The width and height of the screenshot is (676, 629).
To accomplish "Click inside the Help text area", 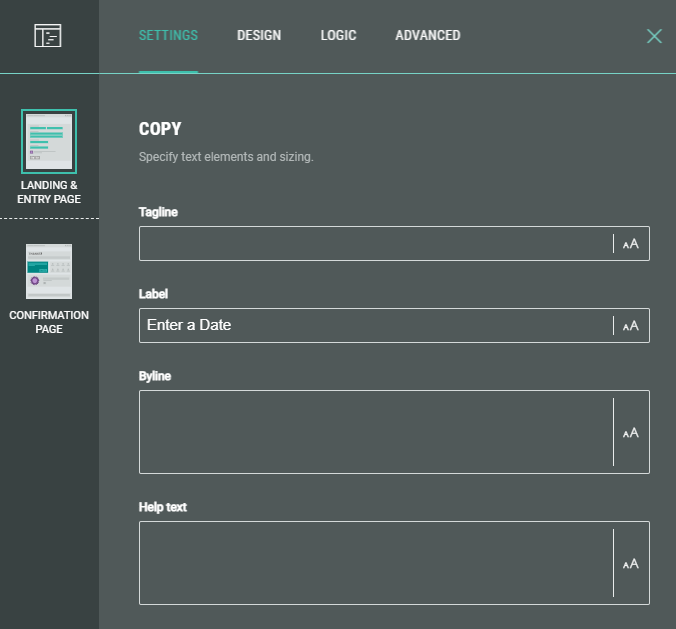I will click(x=375, y=563).
